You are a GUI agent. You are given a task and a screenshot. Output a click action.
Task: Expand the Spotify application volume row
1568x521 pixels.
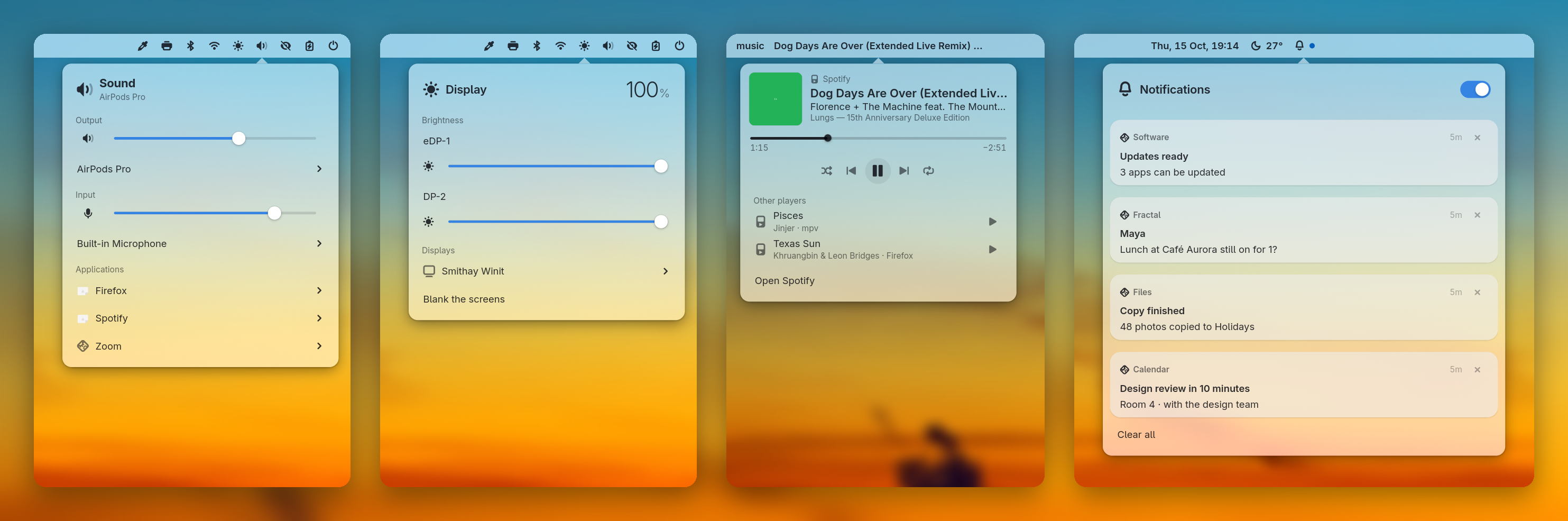(200, 318)
